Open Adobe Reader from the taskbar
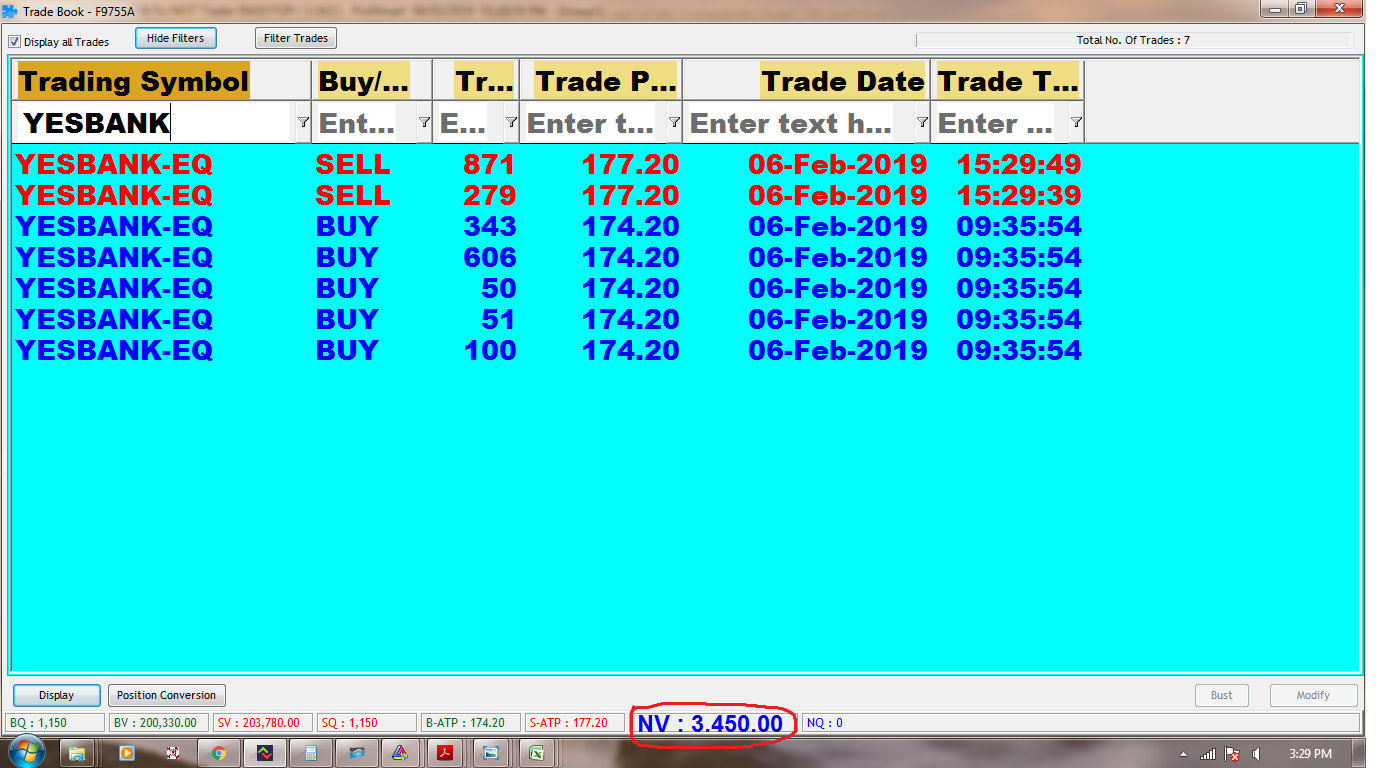1380x768 pixels. (x=445, y=753)
